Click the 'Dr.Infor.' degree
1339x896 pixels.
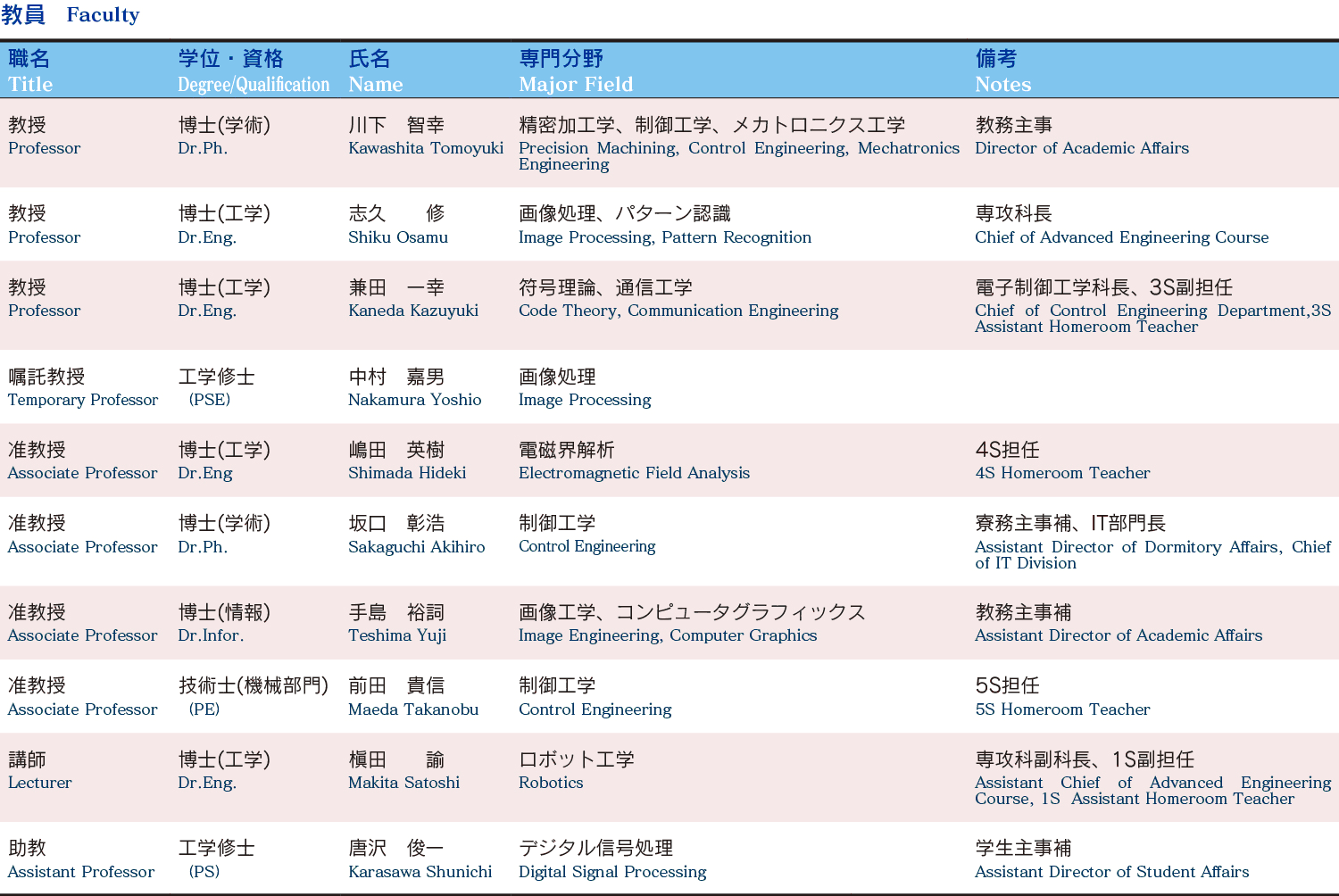pos(211,635)
